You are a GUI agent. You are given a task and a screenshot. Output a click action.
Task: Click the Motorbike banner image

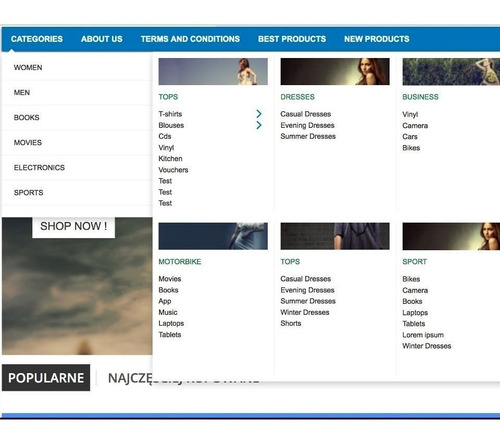click(213, 236)
